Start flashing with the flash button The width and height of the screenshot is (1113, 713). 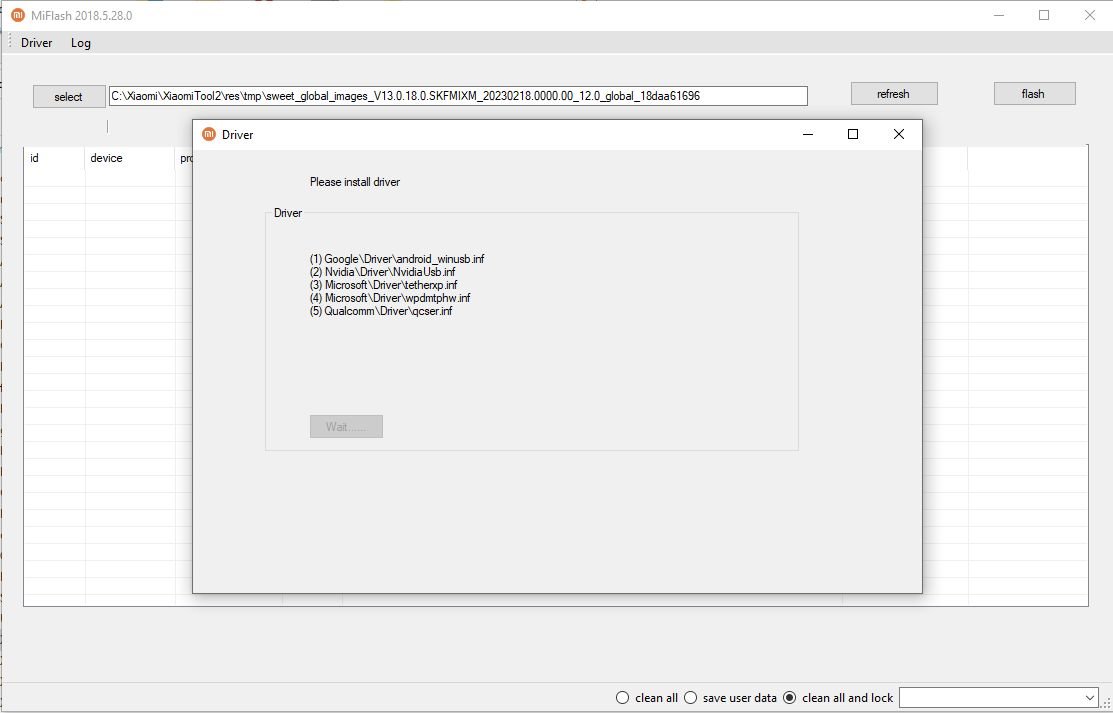click(x=1034, y=94)
